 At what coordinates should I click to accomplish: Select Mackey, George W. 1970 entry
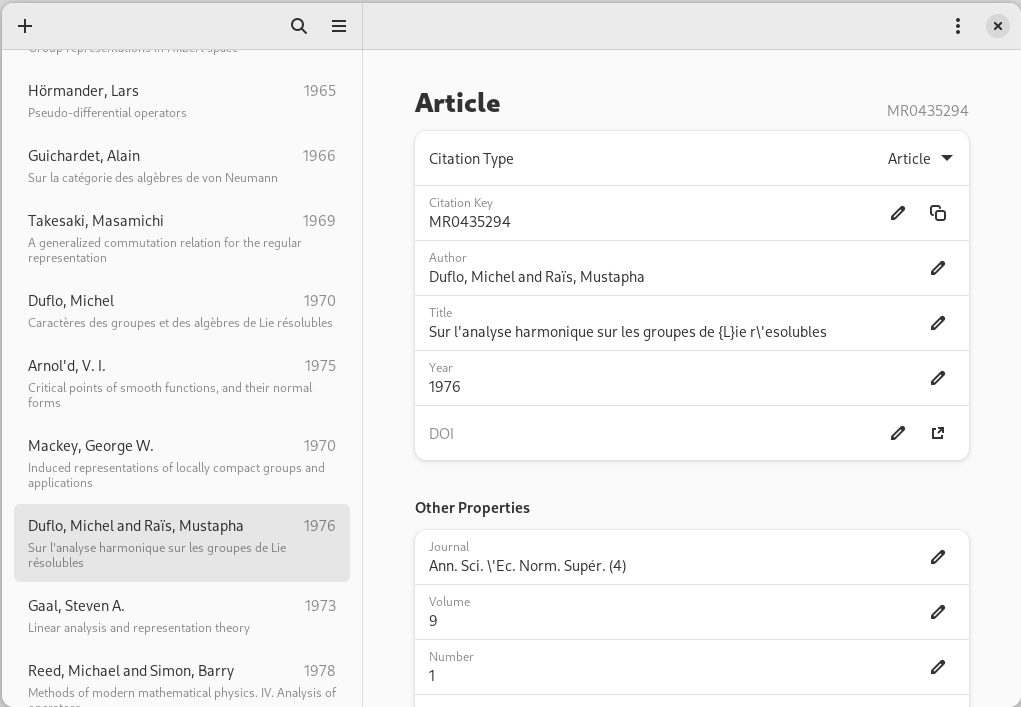182,464
